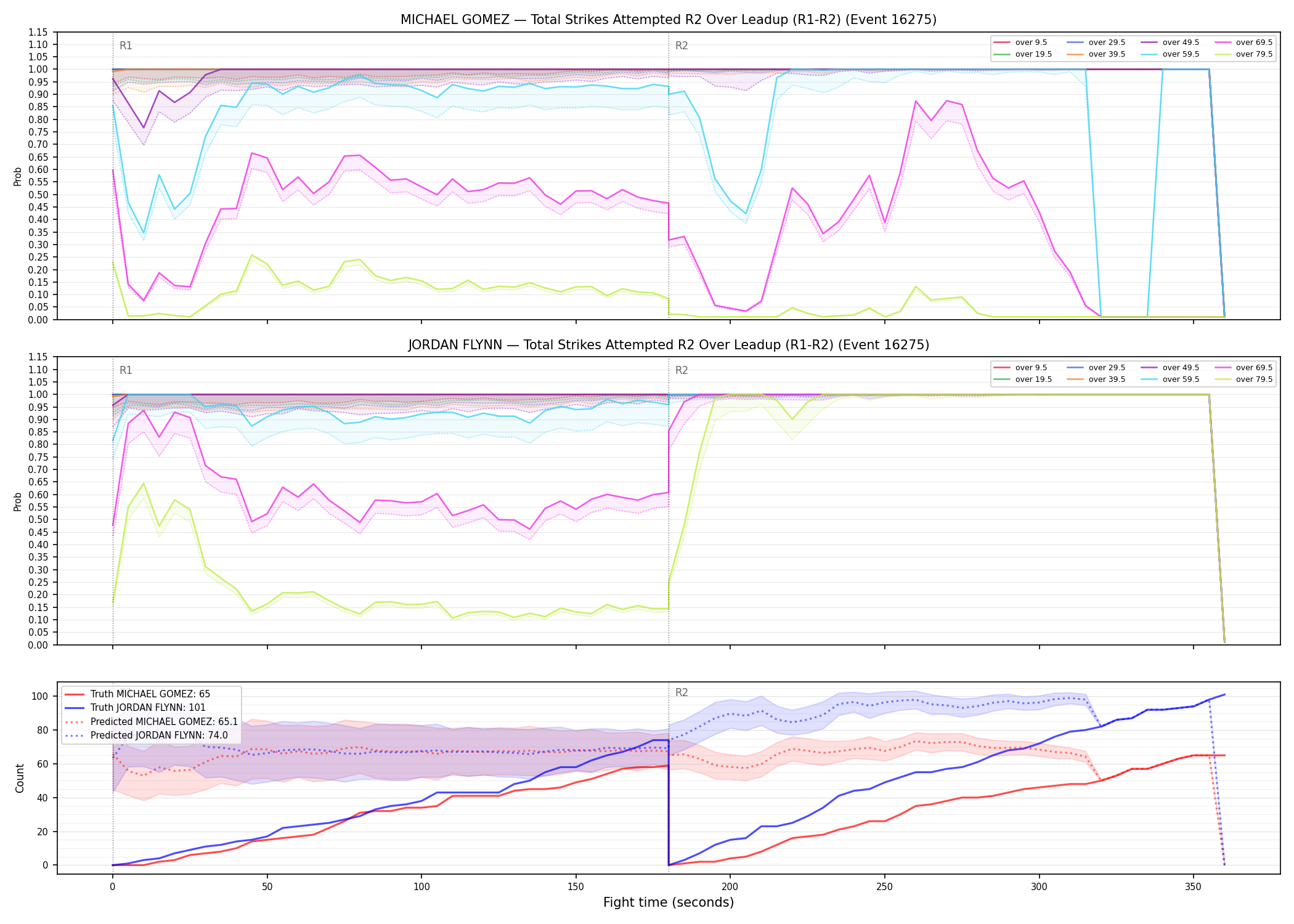
Task: Click the 'Count' y-axis label
Action: click(20, 778)
